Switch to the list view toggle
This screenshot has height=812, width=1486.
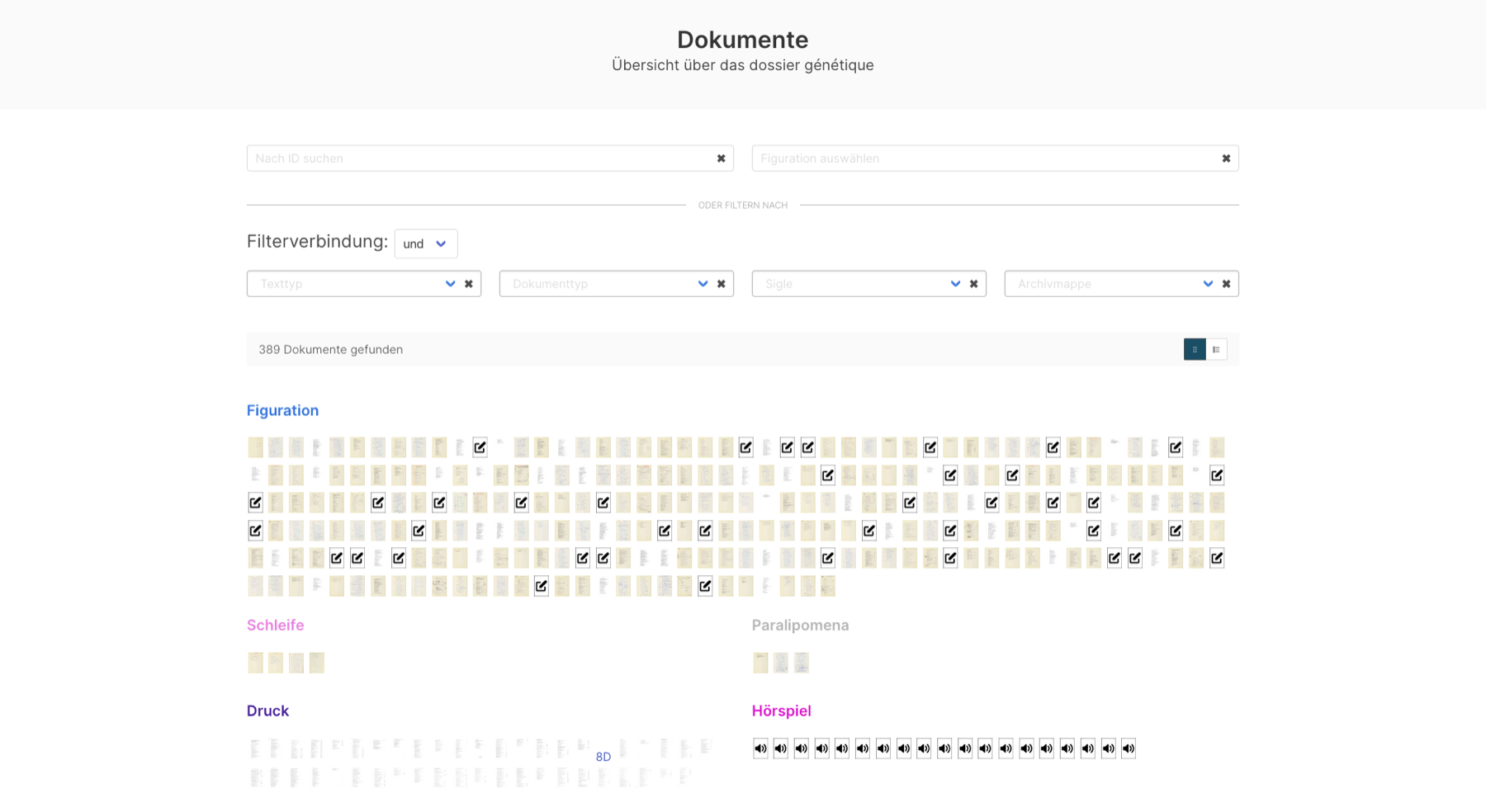coord(1216,349)
